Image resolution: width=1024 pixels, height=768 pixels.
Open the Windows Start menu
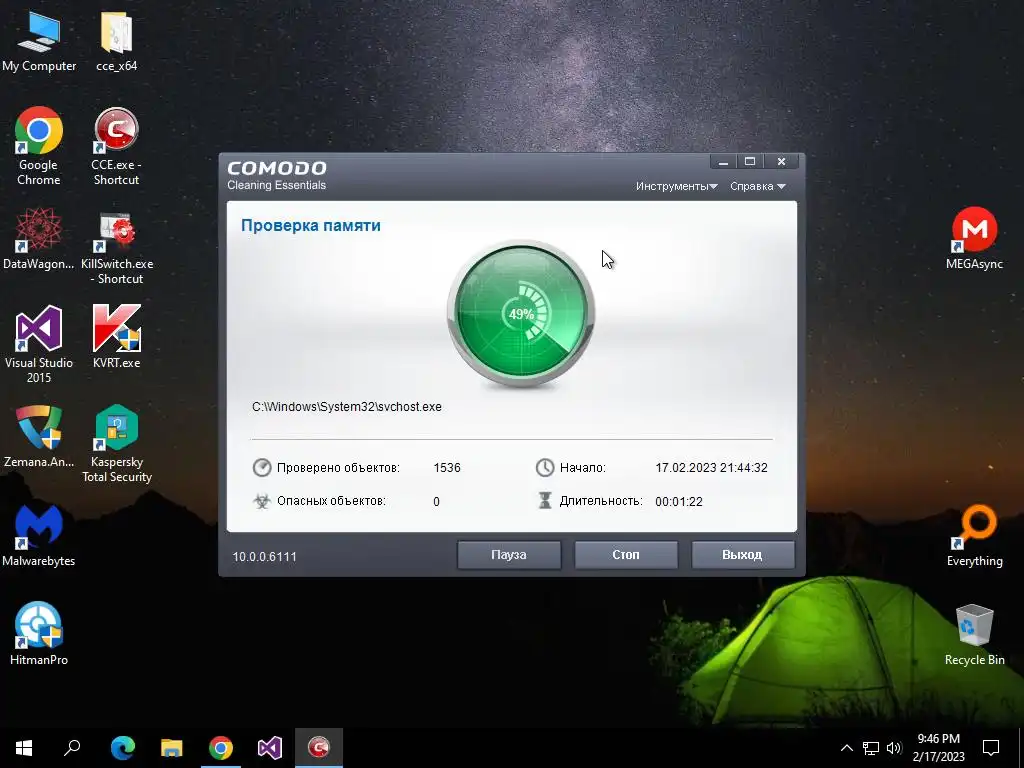pos(24,748)
